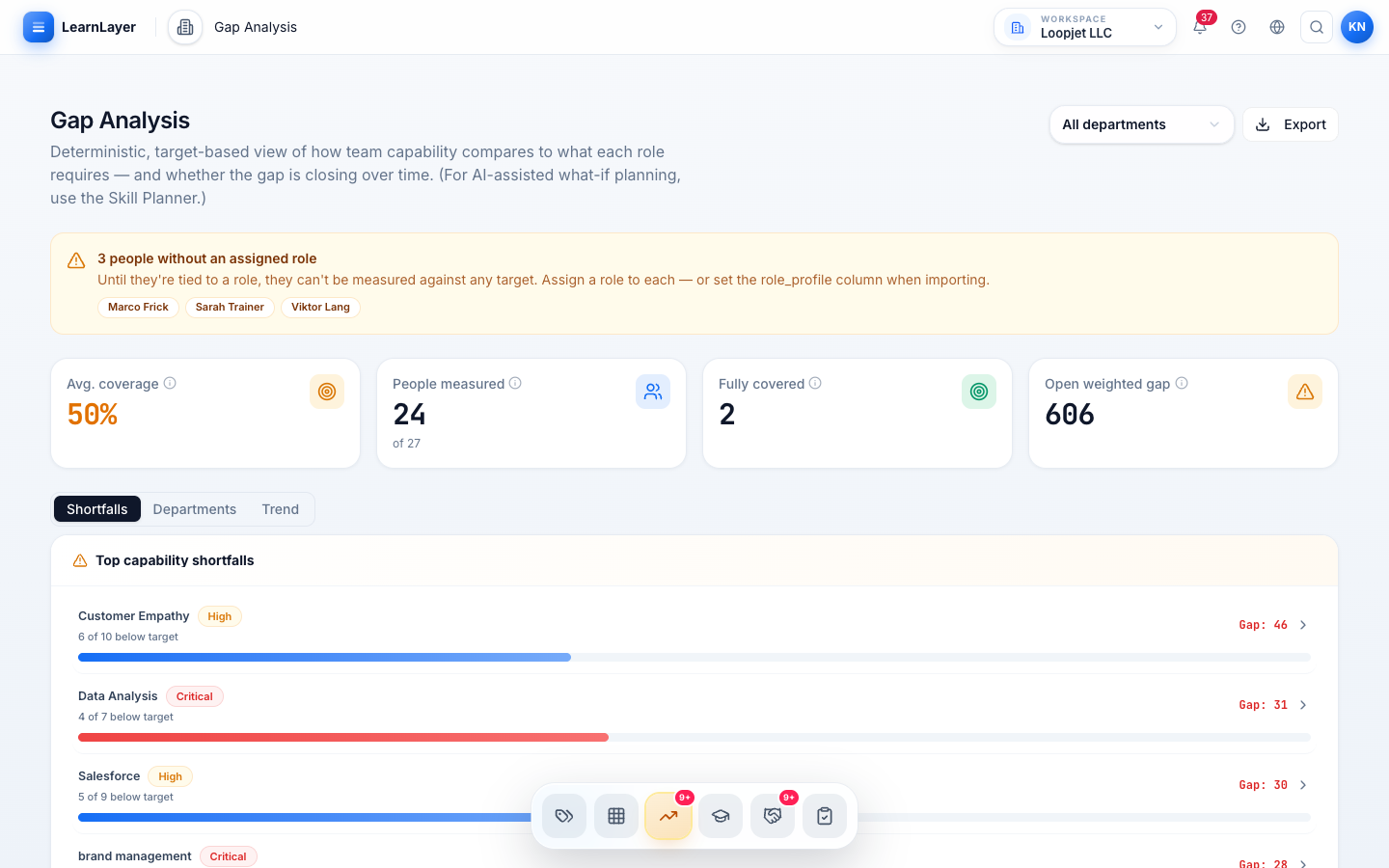The image size is (1389, 868).
Task: Expand the Customer Empathy row chevron
Action: tap(1303, 625)
